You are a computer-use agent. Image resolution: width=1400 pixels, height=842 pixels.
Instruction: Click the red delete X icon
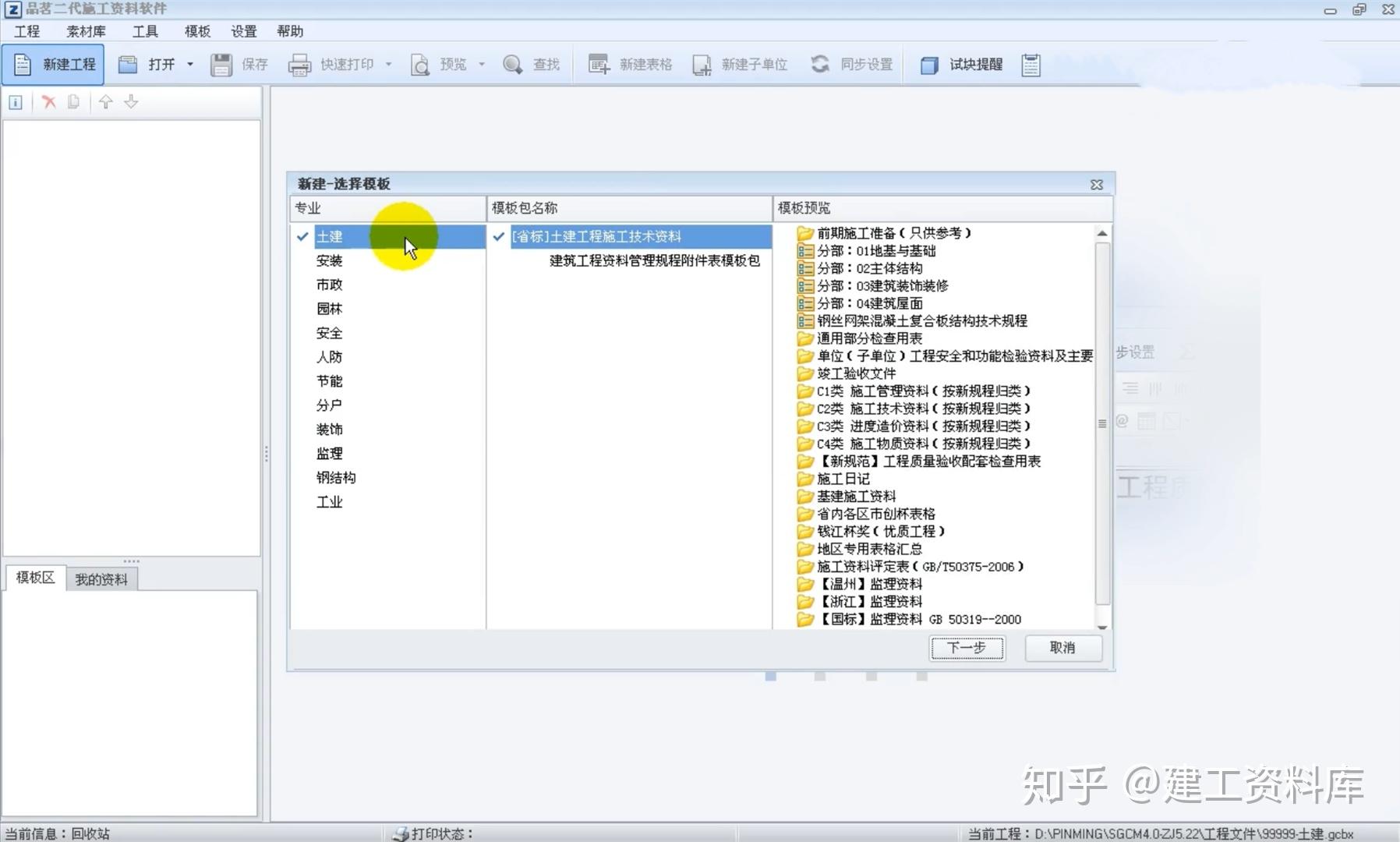[49, 102]
